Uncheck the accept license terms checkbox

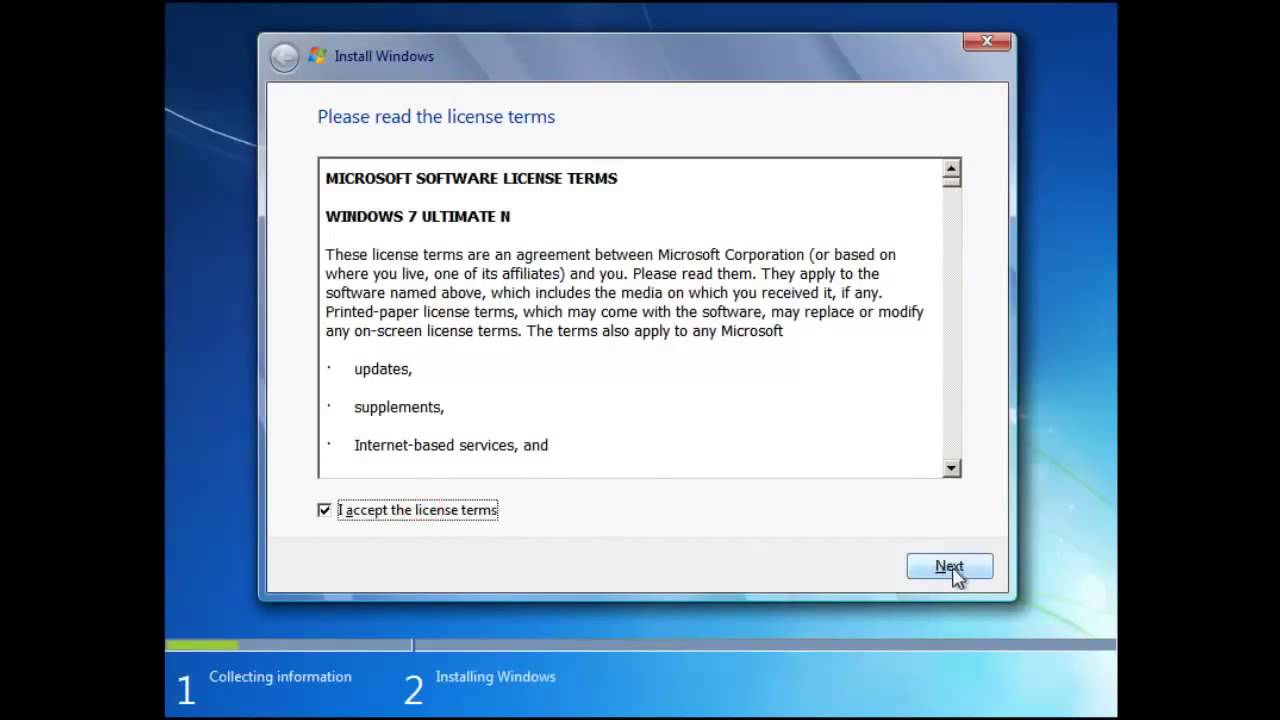pyautogui.click(x=324, y=510)
